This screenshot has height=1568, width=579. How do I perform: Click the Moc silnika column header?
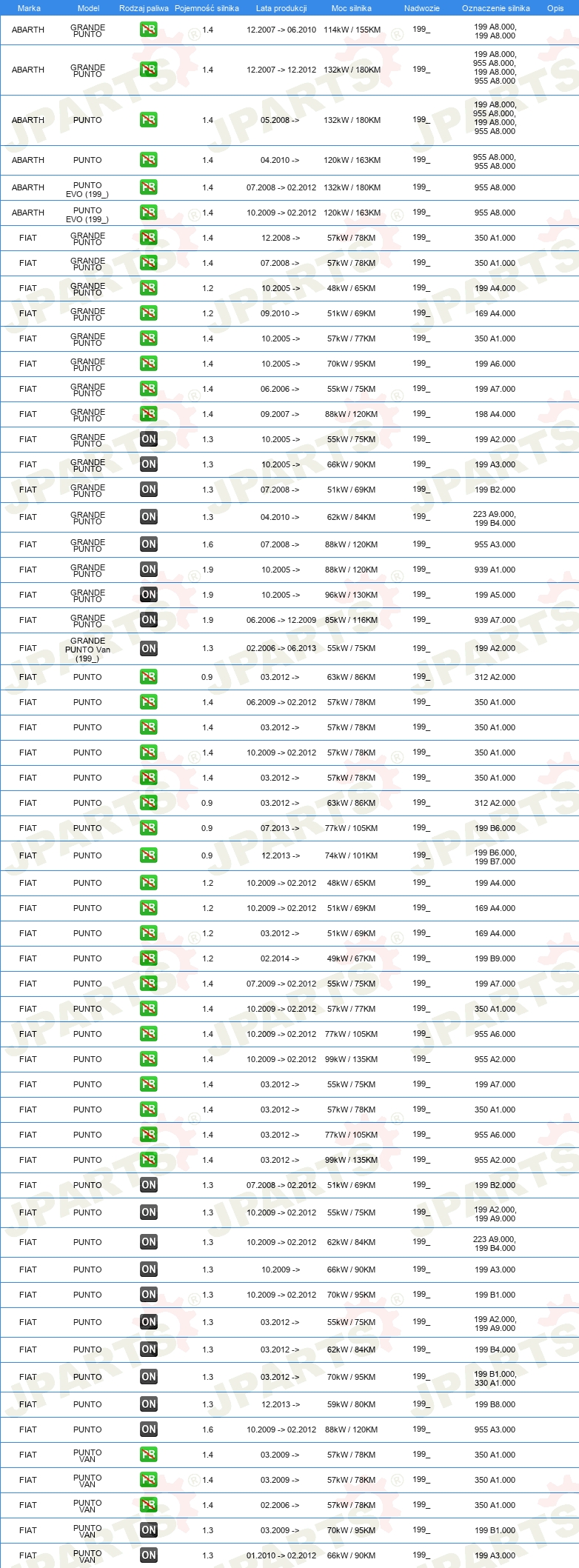352,8
